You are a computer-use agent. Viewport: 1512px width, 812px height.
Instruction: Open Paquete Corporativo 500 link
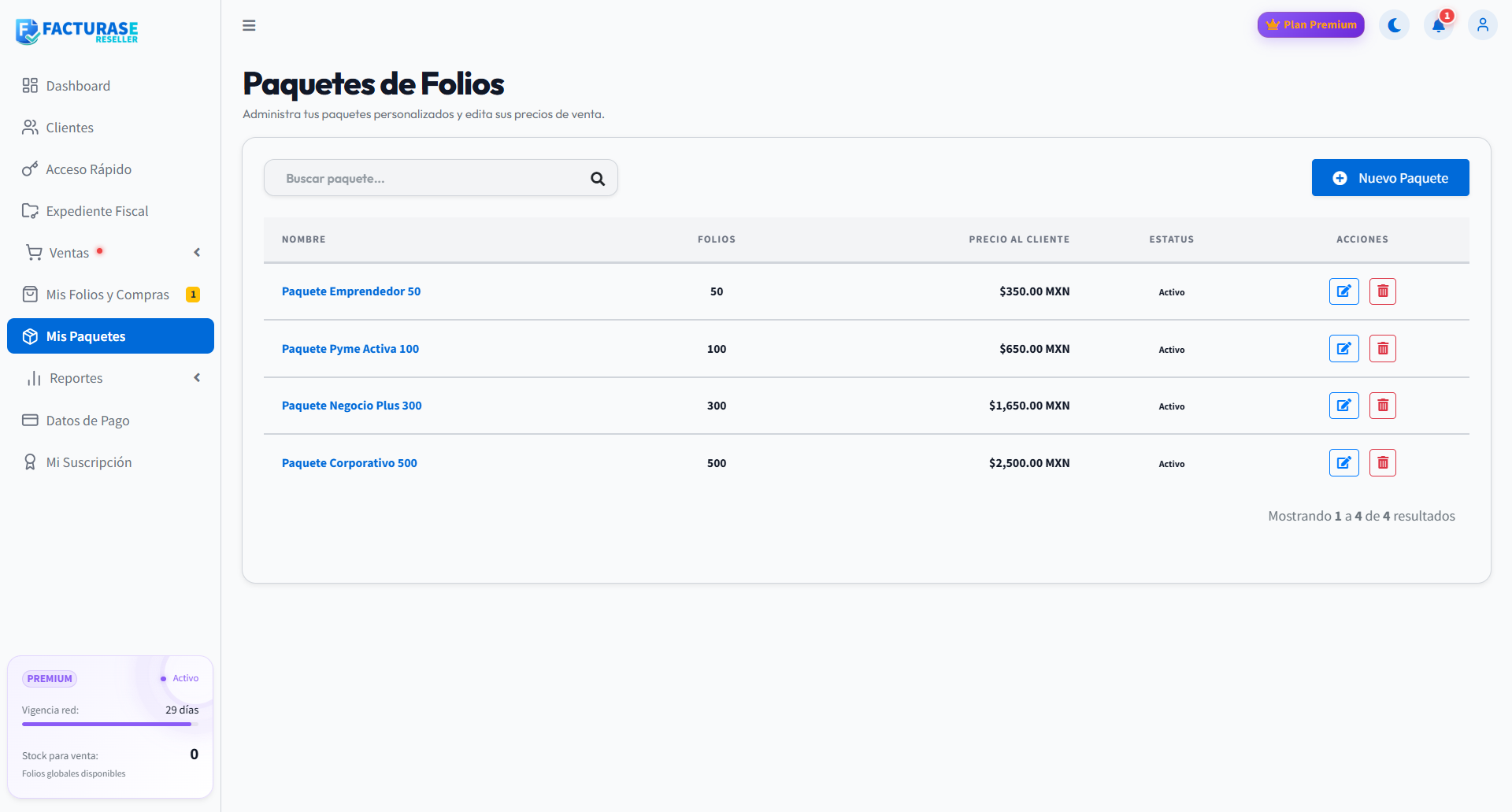point(350,463)
